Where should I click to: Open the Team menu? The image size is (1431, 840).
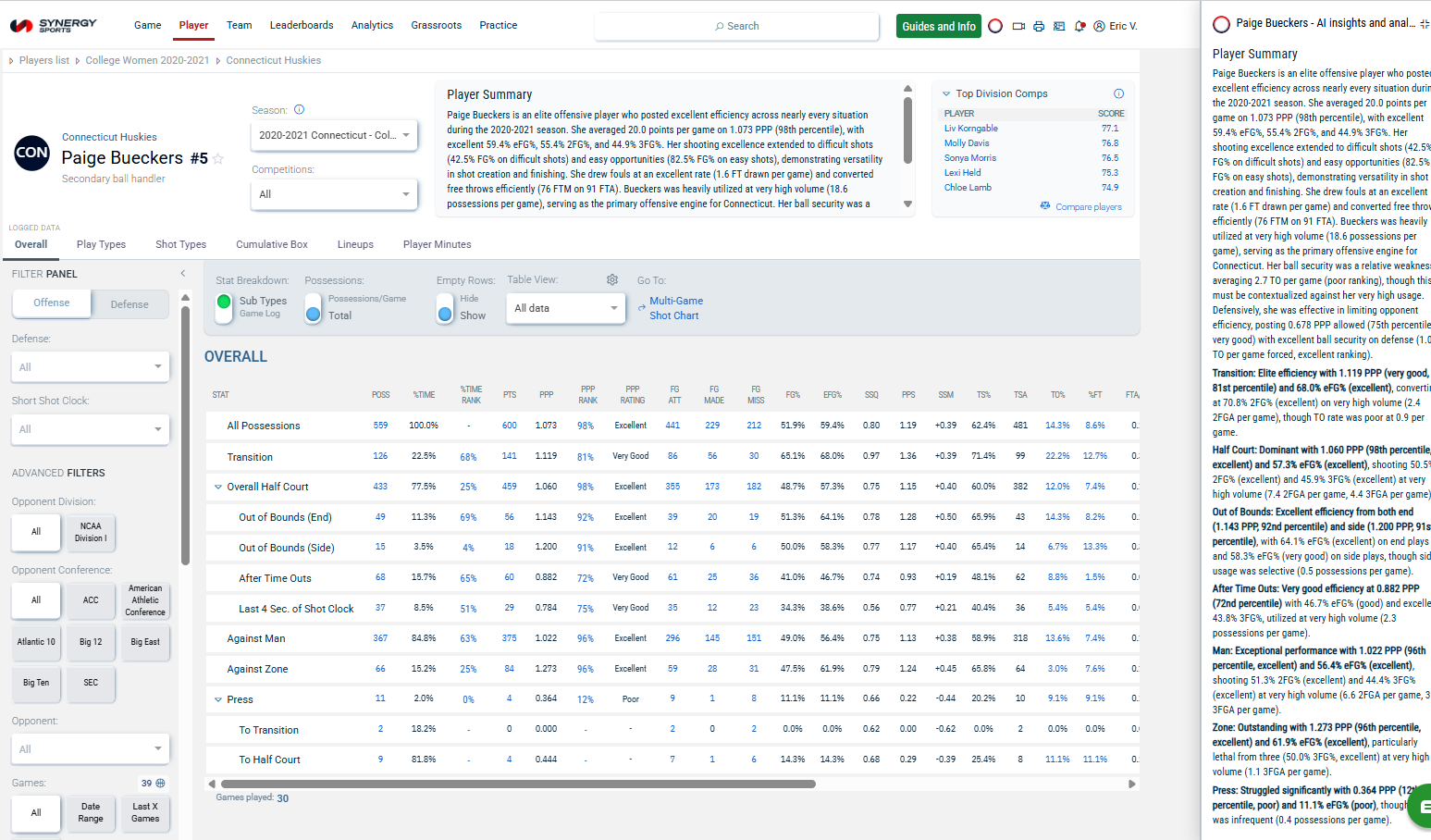click(x=240, y=25)
